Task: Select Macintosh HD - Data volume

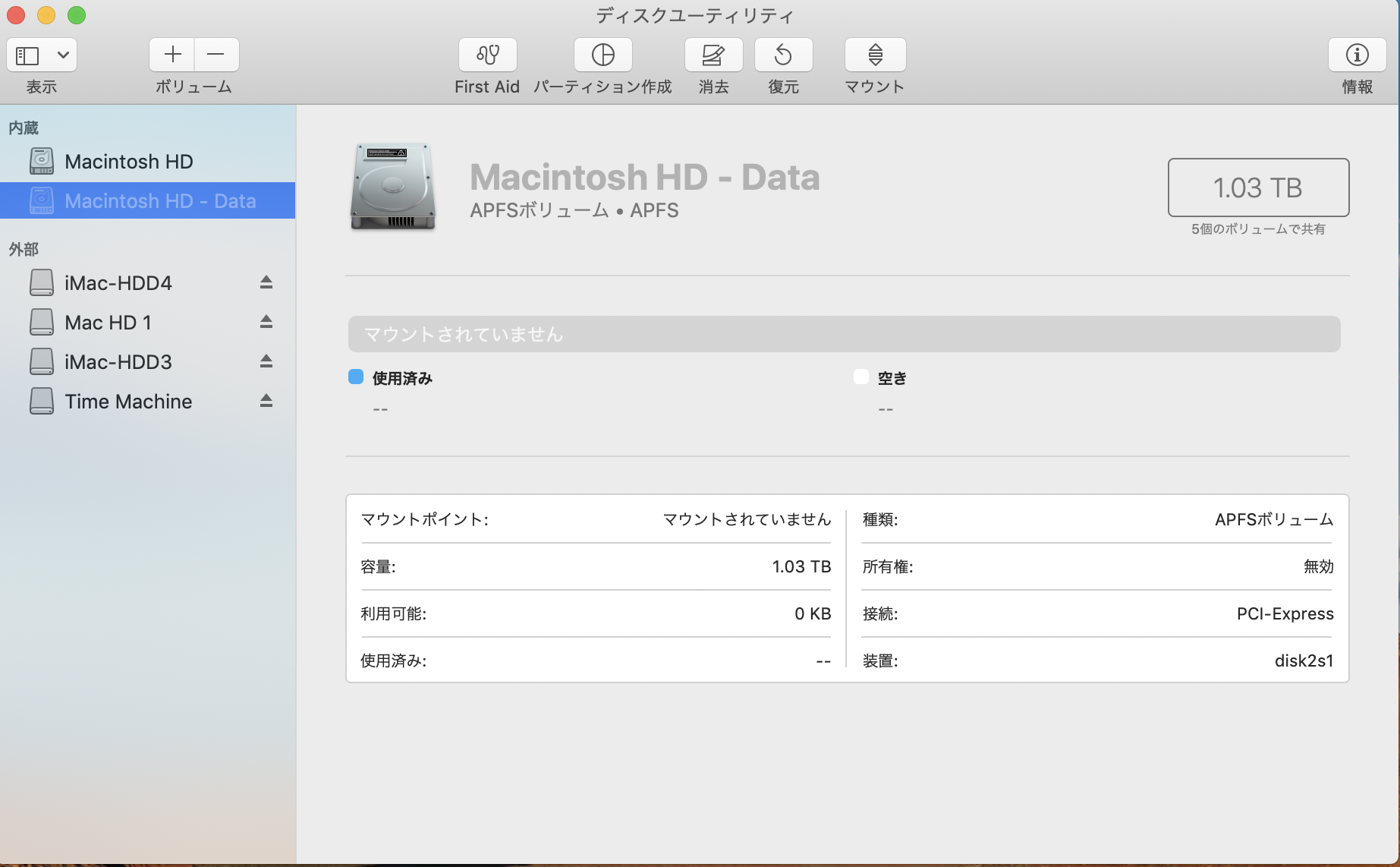Action: [x=160, y=201]
